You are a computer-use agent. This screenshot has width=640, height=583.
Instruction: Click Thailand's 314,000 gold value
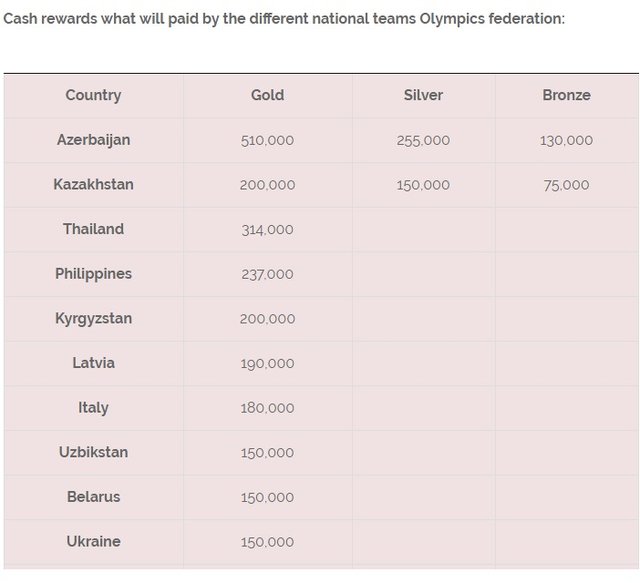click(267, 229)
